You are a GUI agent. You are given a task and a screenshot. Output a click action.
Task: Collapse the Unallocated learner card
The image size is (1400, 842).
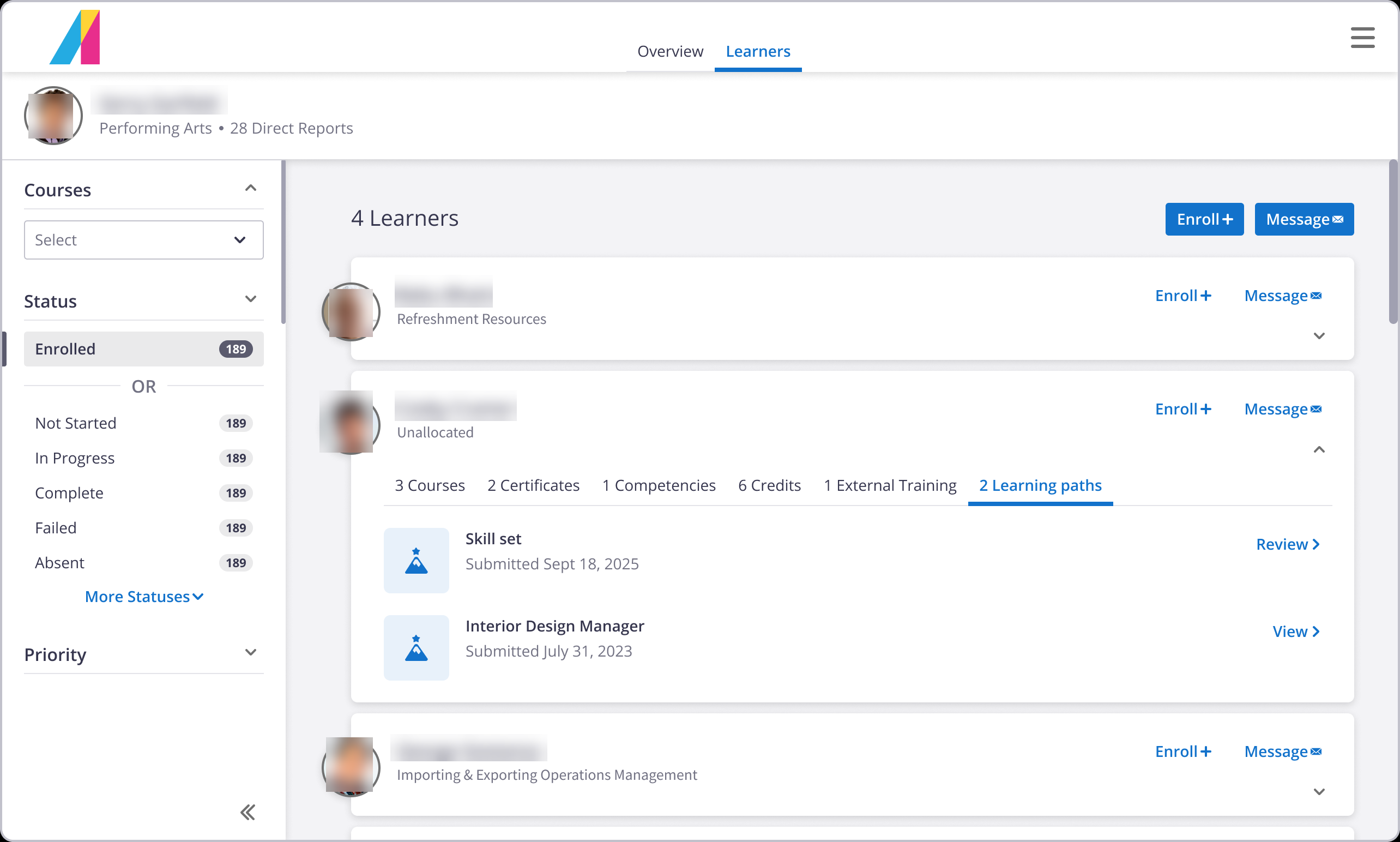pyautogui.click(x=1319, y=449)
